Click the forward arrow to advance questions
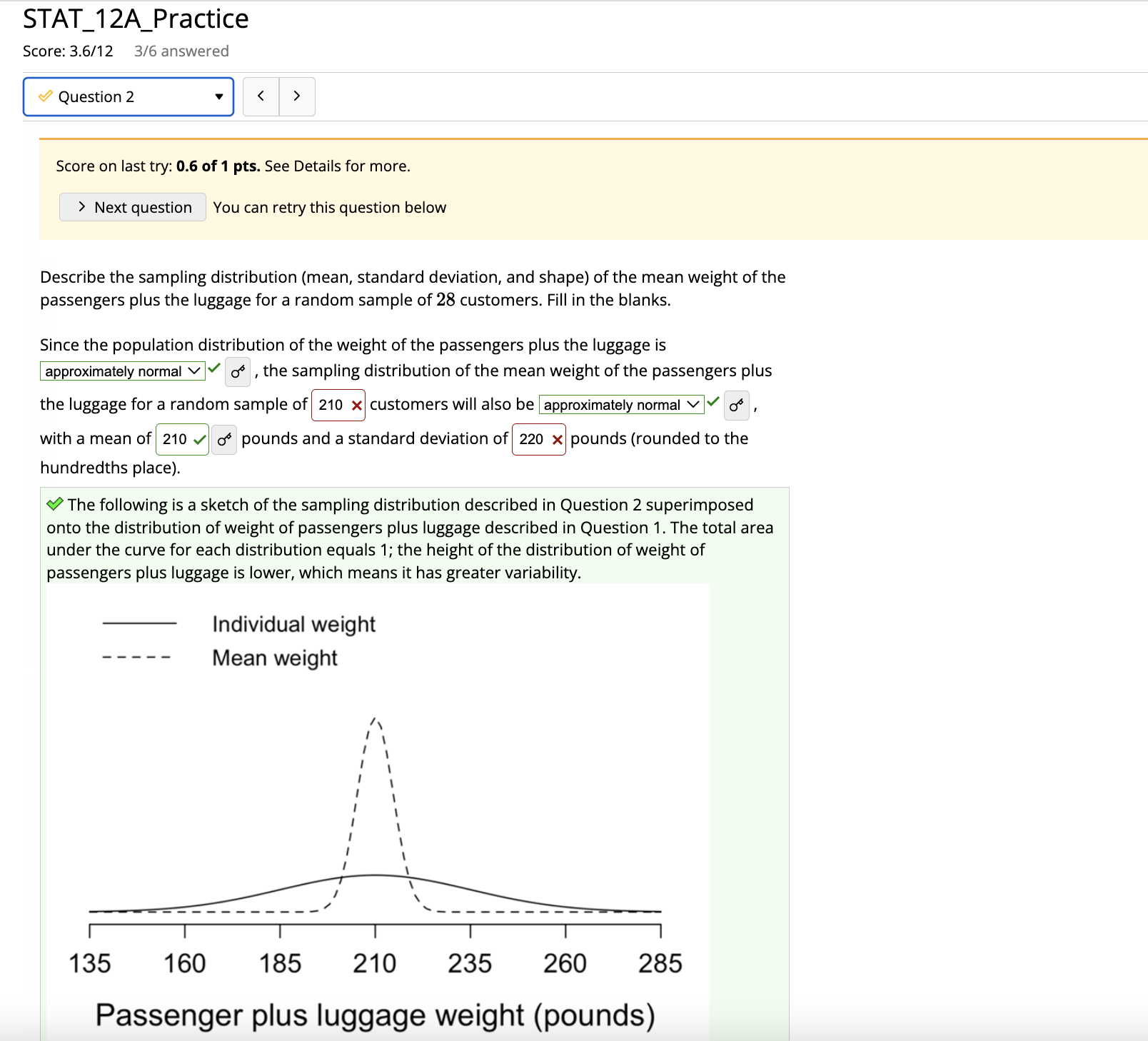The height and width of the screenshot is (1041, 1148). [x=297, y=96]
